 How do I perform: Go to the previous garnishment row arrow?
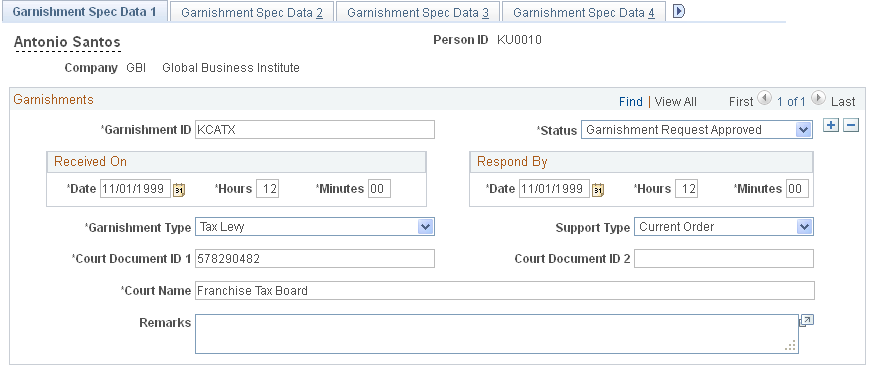click(764, 98)
